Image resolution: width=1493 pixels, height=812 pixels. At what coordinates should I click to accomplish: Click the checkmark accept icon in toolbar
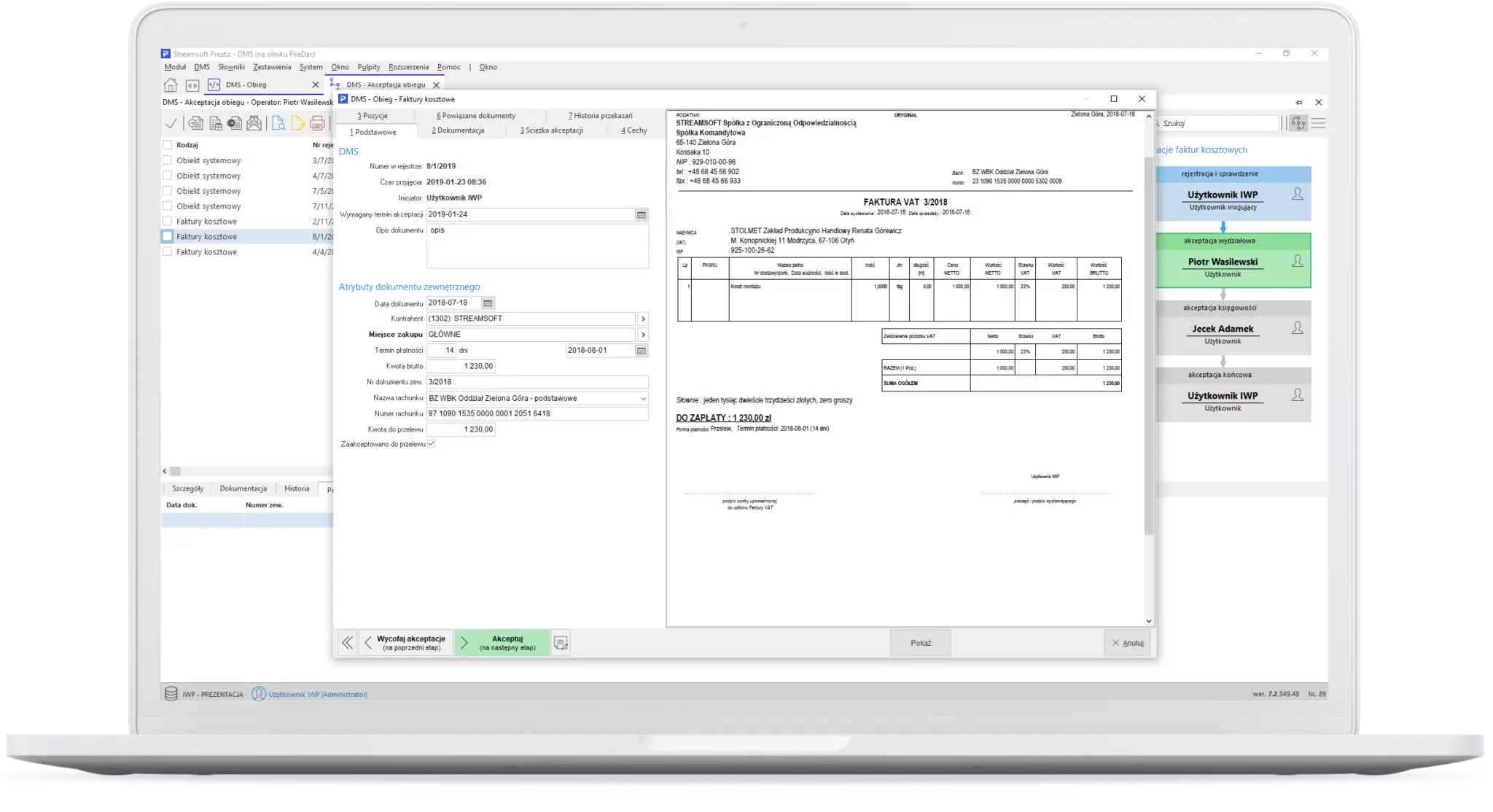coord(171,123)
